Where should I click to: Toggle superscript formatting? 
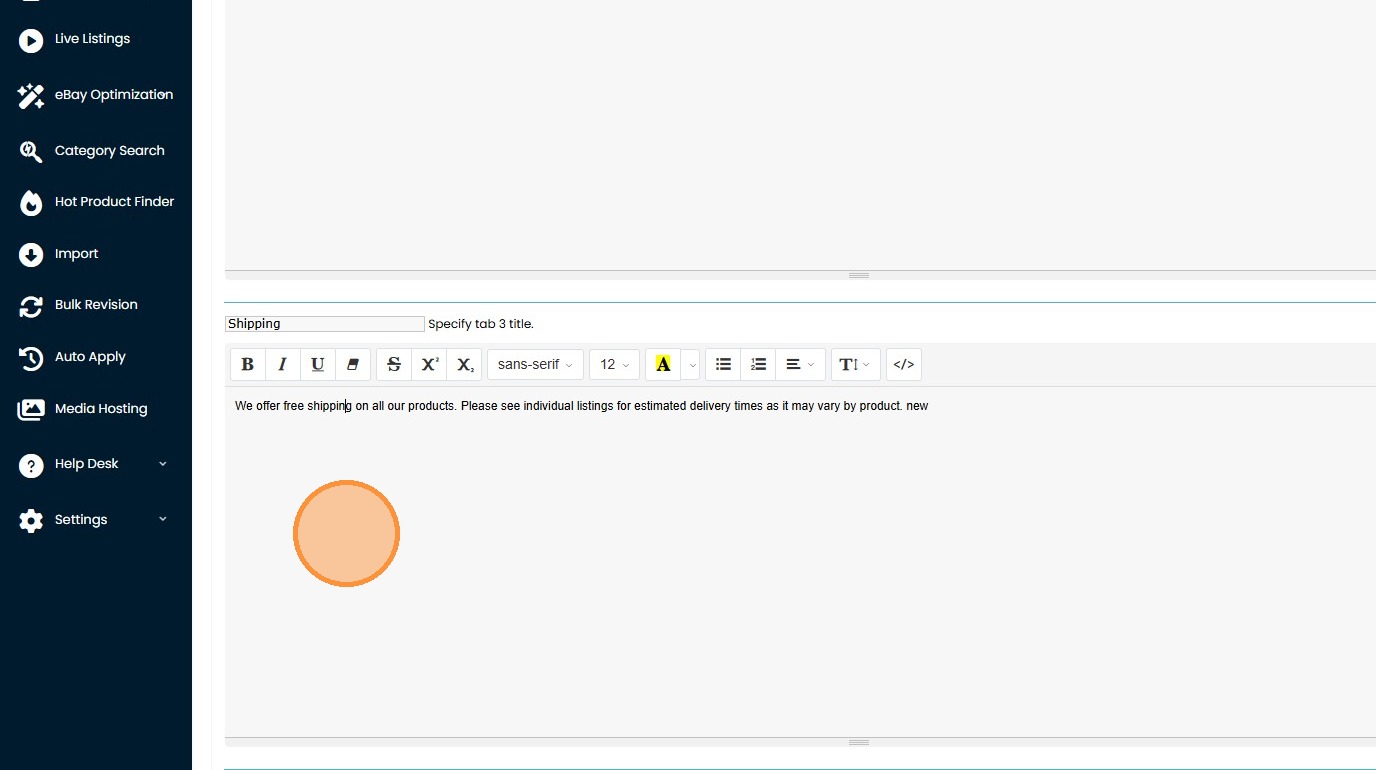[429, 365]
